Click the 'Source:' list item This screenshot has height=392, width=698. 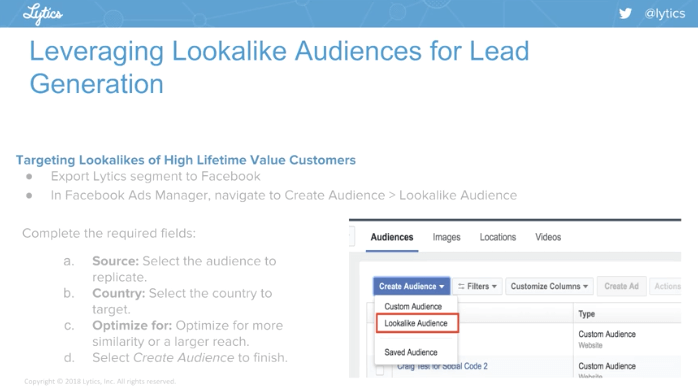[184, 269]
